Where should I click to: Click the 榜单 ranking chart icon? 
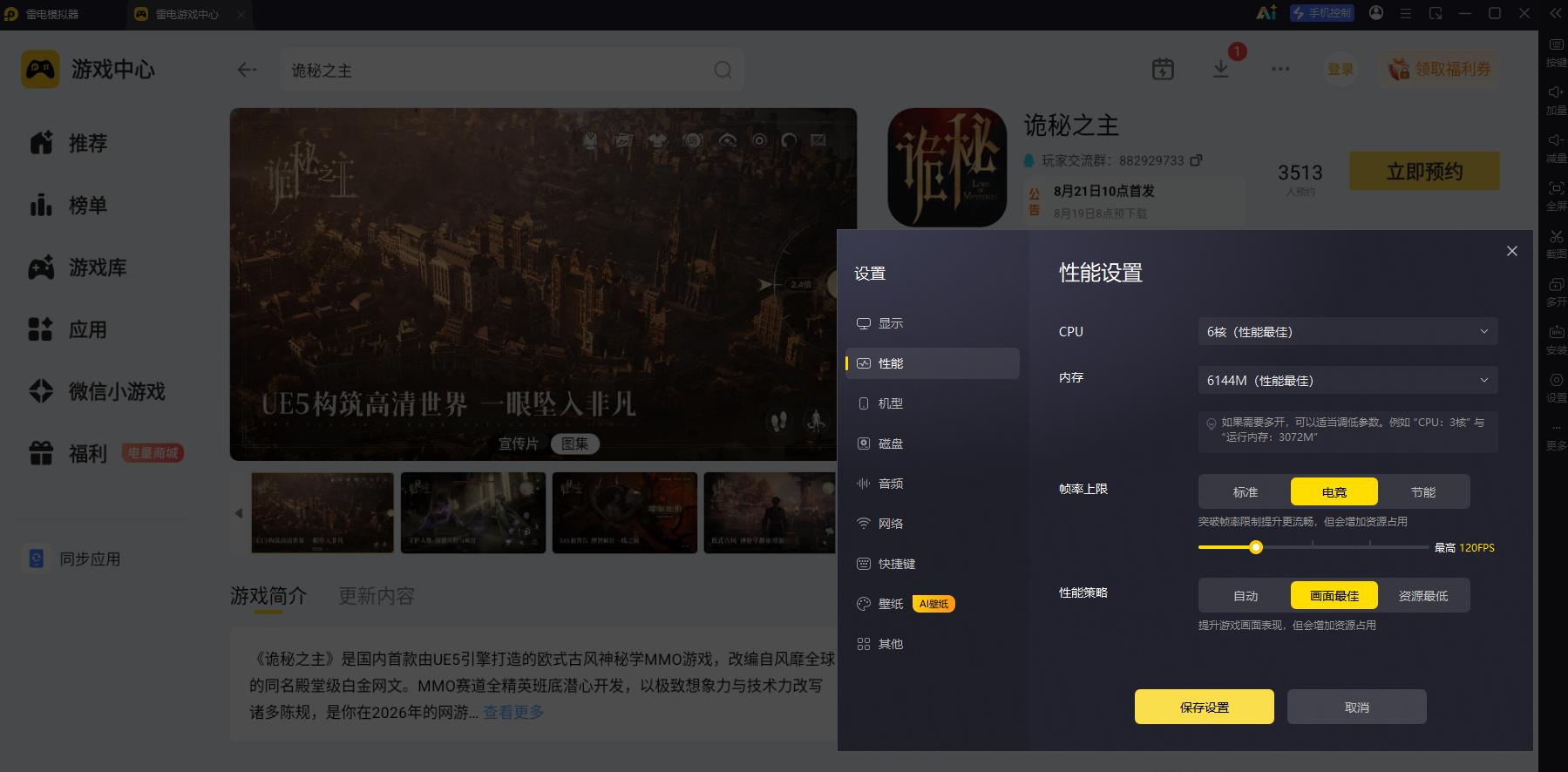[41, 205]
